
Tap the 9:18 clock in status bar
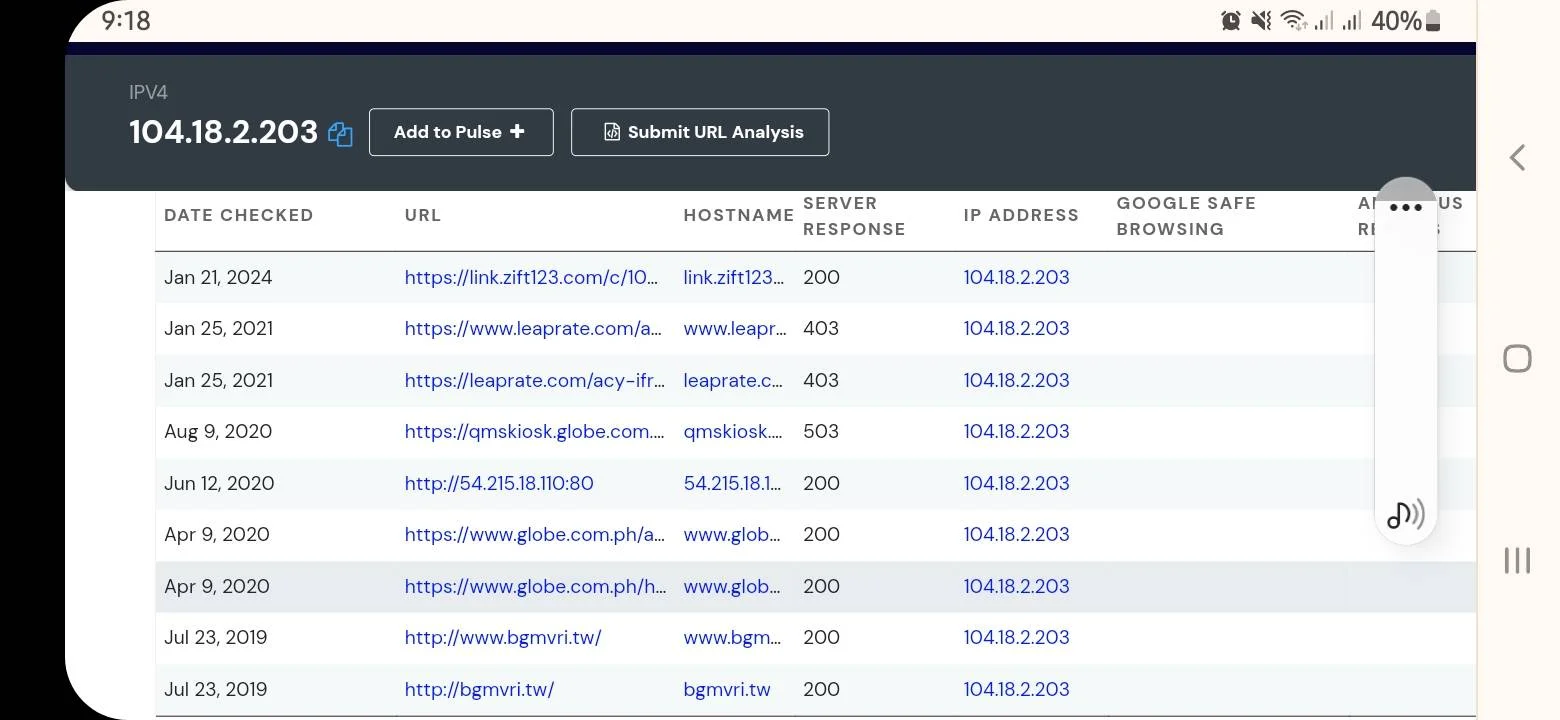pos(126,21)
